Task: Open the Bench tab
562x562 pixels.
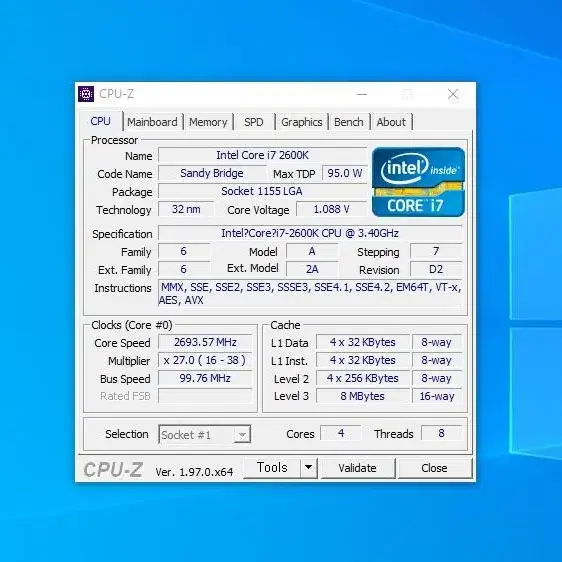Action: [x=349, y=122]
